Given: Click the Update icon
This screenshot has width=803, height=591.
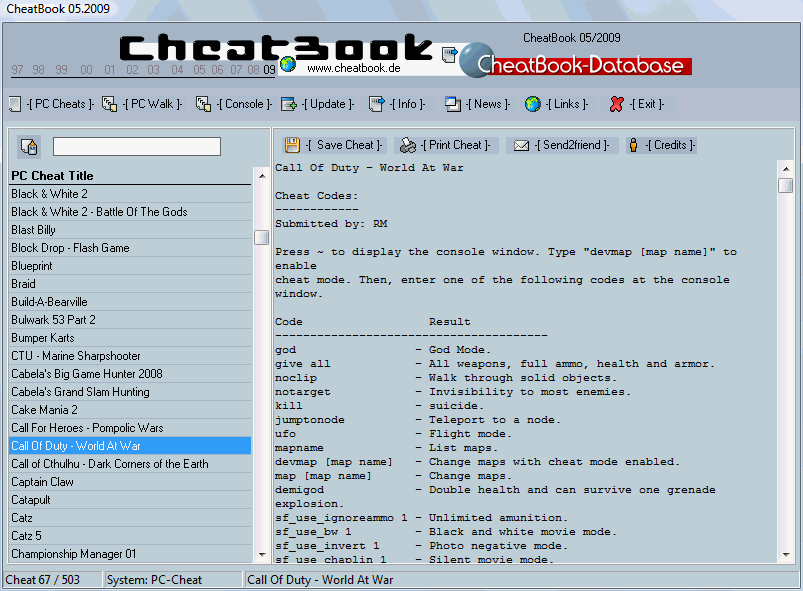Looking at the screenshot, I should click(x=289, y=104).
